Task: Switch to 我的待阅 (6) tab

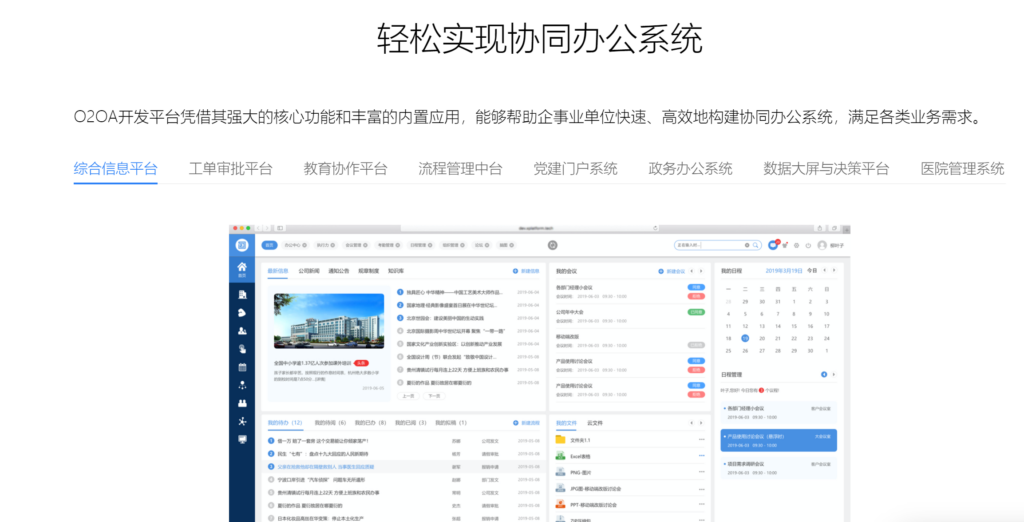Action: point(330,423)
